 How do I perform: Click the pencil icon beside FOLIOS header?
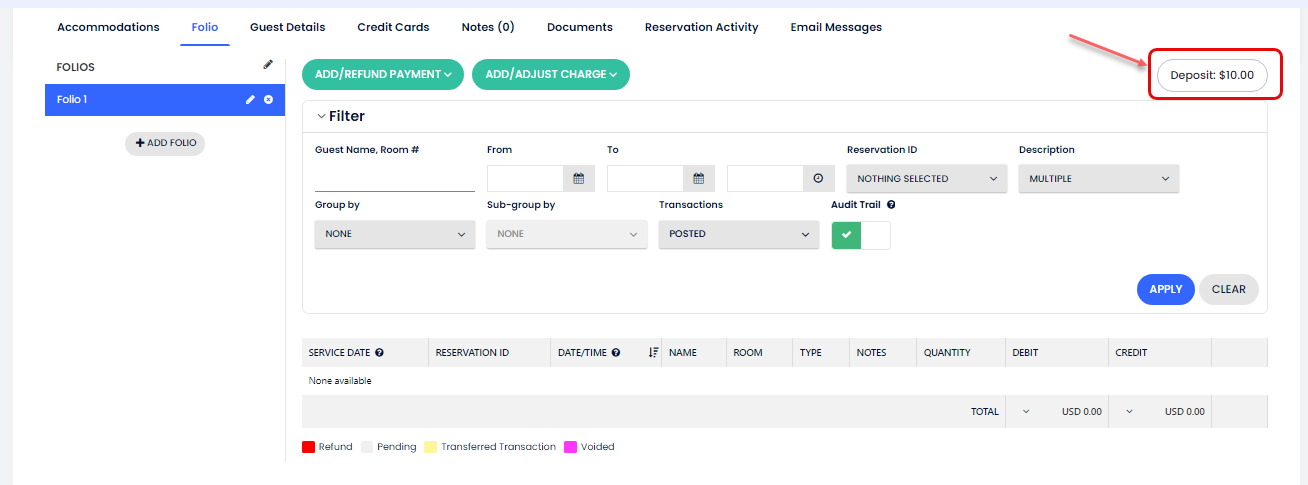coord(268,65)
